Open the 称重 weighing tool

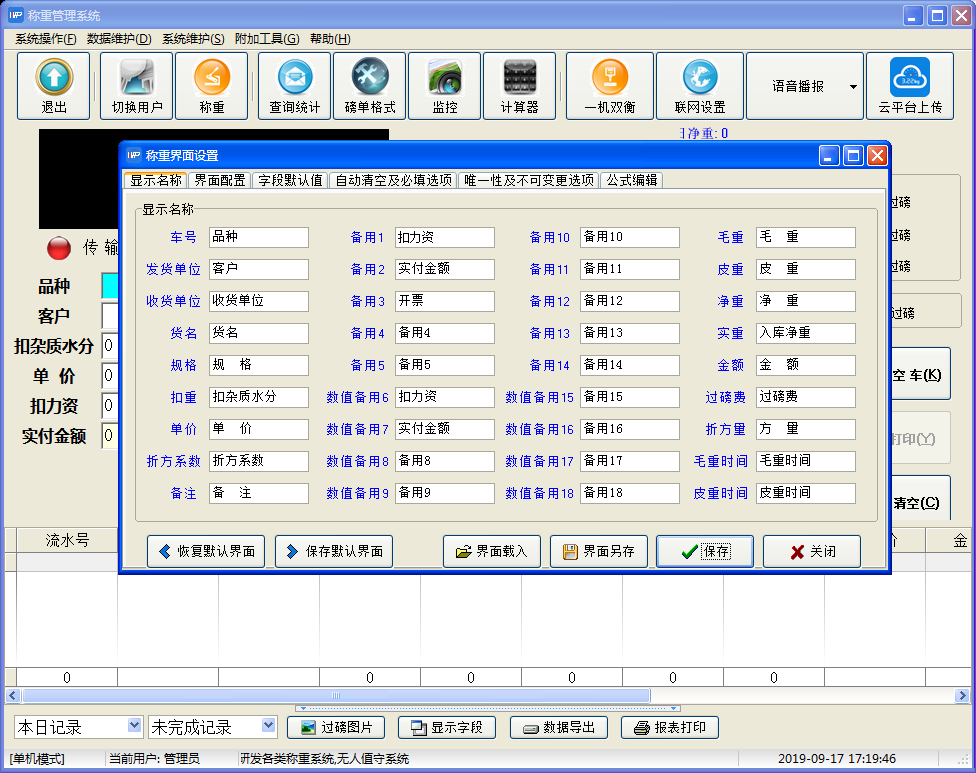(212, 86)
